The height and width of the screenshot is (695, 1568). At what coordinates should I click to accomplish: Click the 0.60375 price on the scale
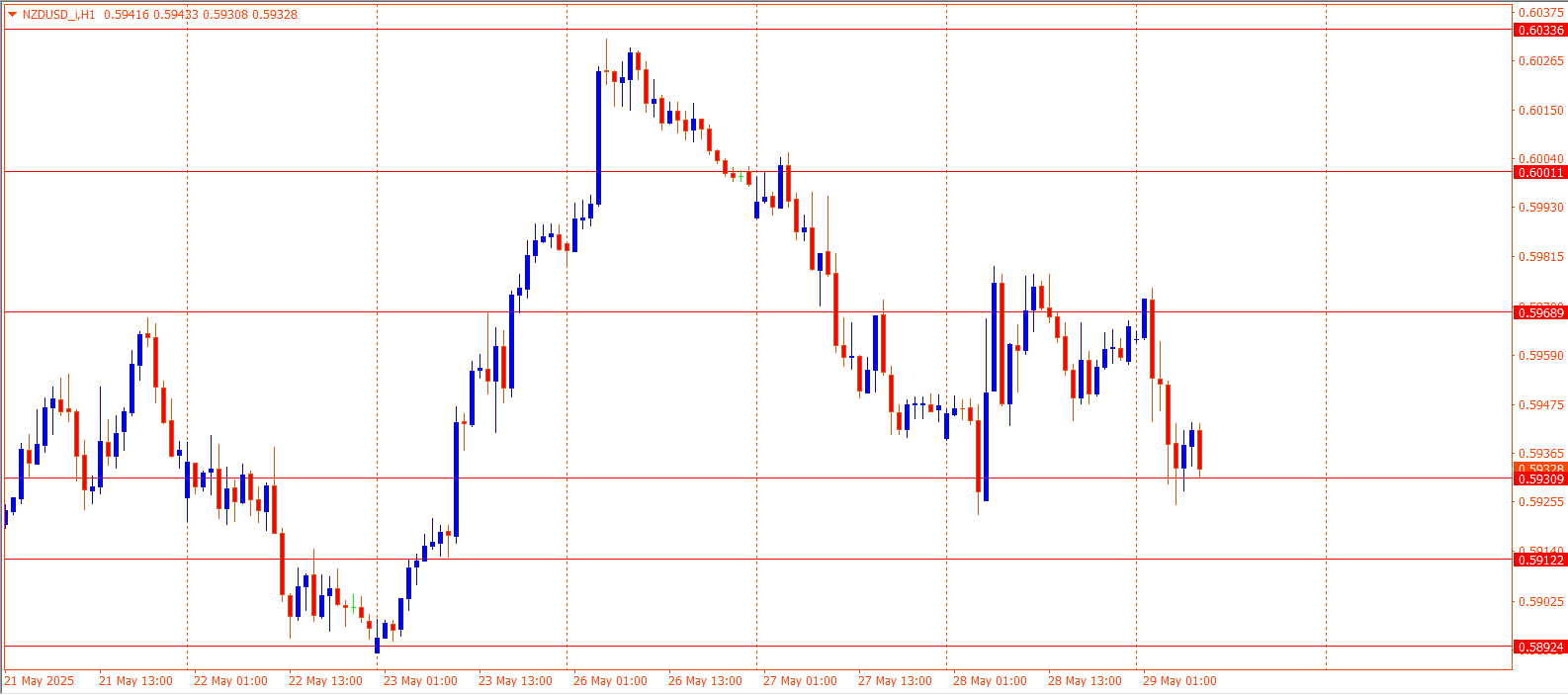1541,12
